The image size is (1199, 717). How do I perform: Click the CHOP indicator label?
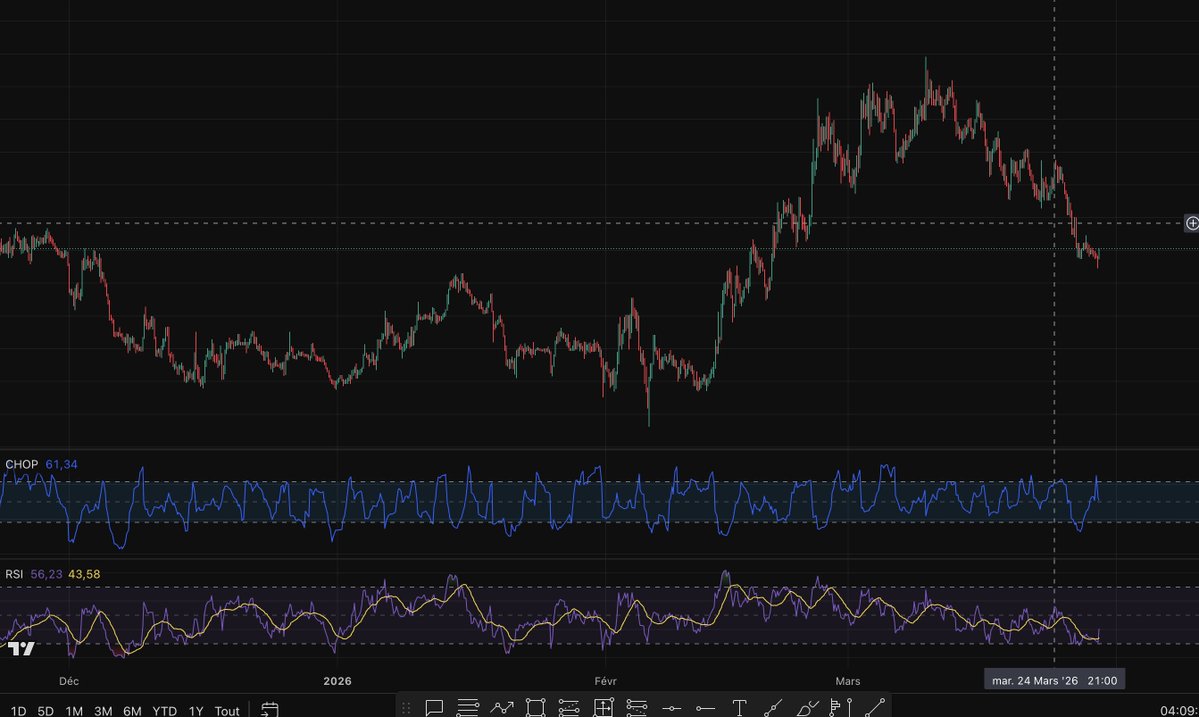(21, 464)
